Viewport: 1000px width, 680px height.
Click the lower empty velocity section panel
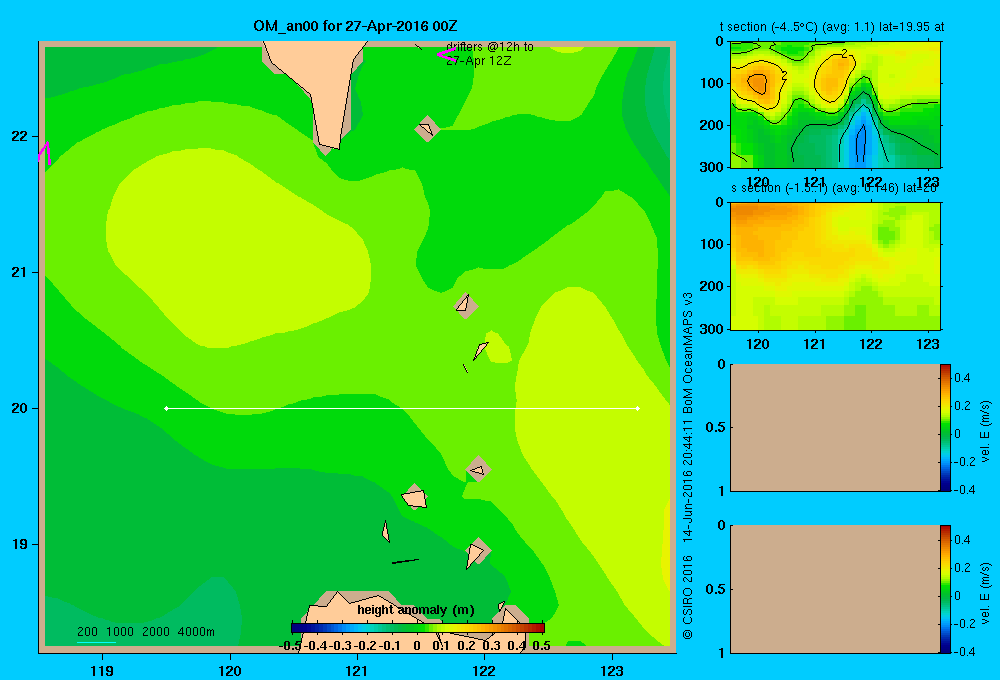(835, 589)
